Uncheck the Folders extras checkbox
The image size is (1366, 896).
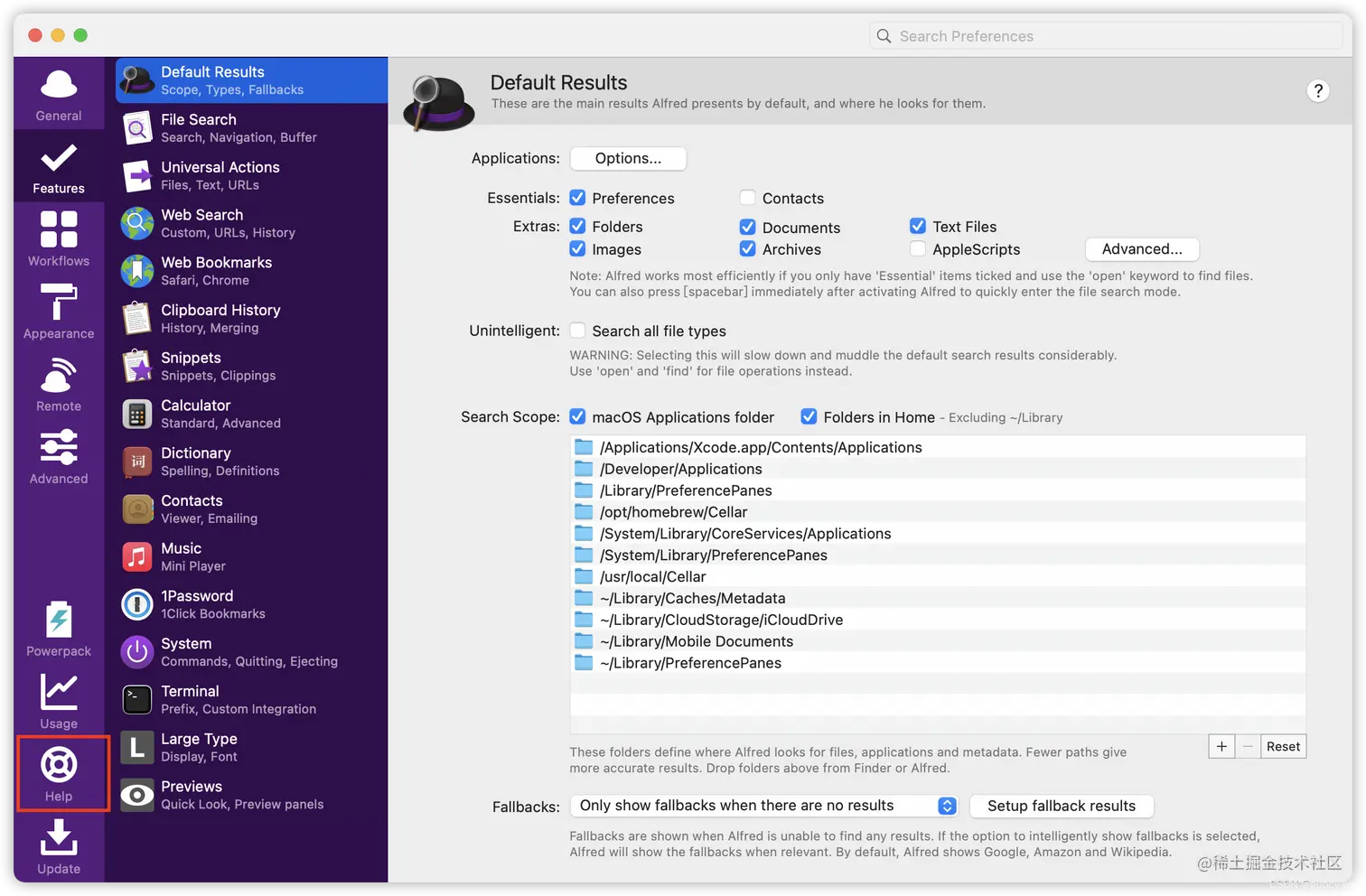pos(577,227)
